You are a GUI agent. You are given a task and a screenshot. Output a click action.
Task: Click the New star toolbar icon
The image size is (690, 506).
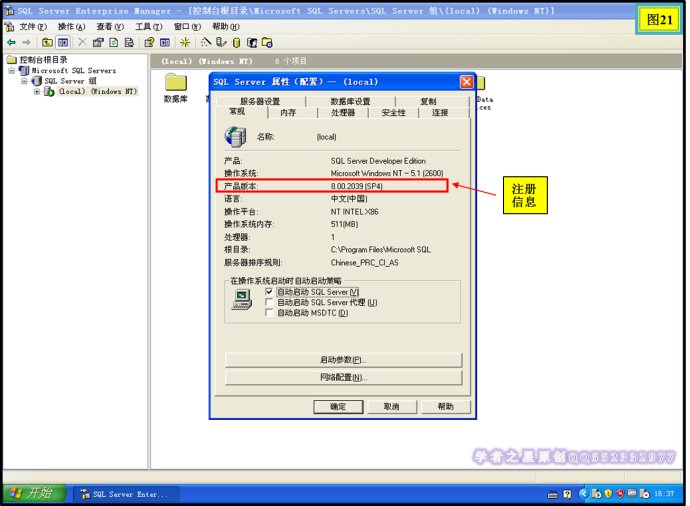coord(185,43)
